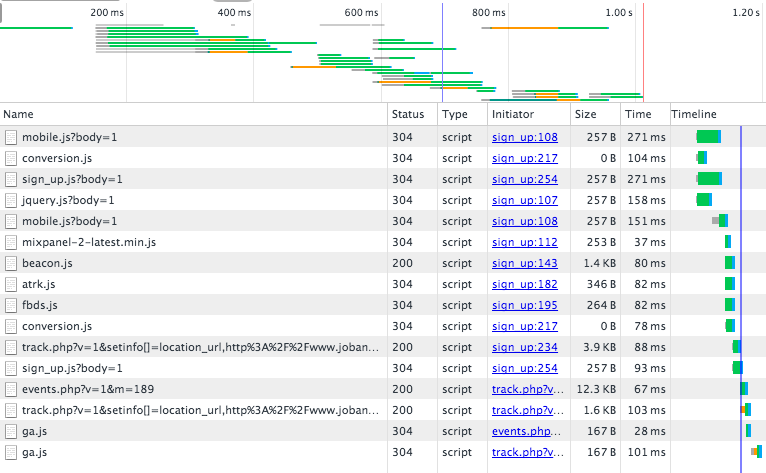Click the file icon next to atrk.js
The width and height of the screenshot is (766, 473).
tap(11, 284)
